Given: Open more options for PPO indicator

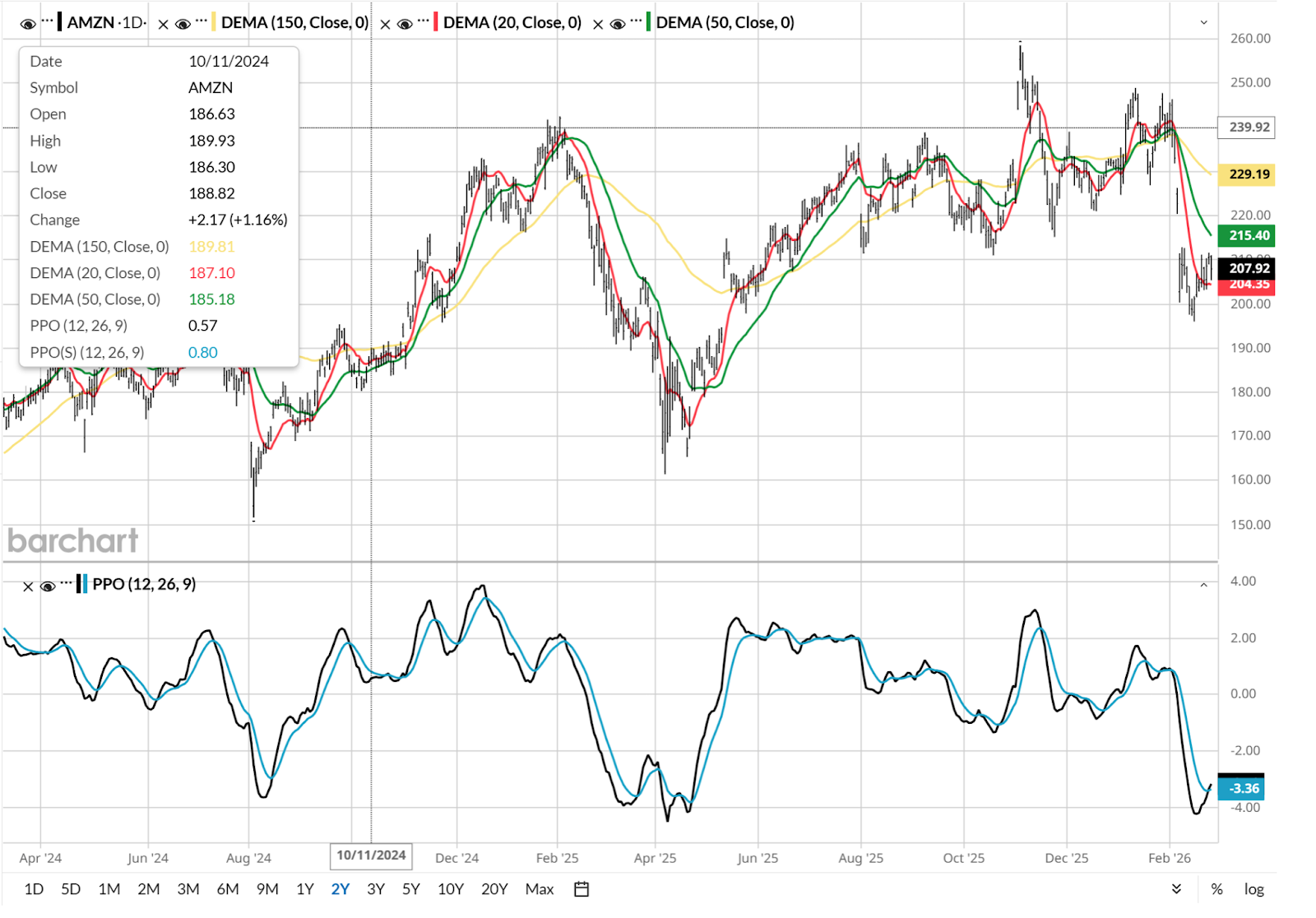Looking at the screenshot, I should [x=66, y=582].
